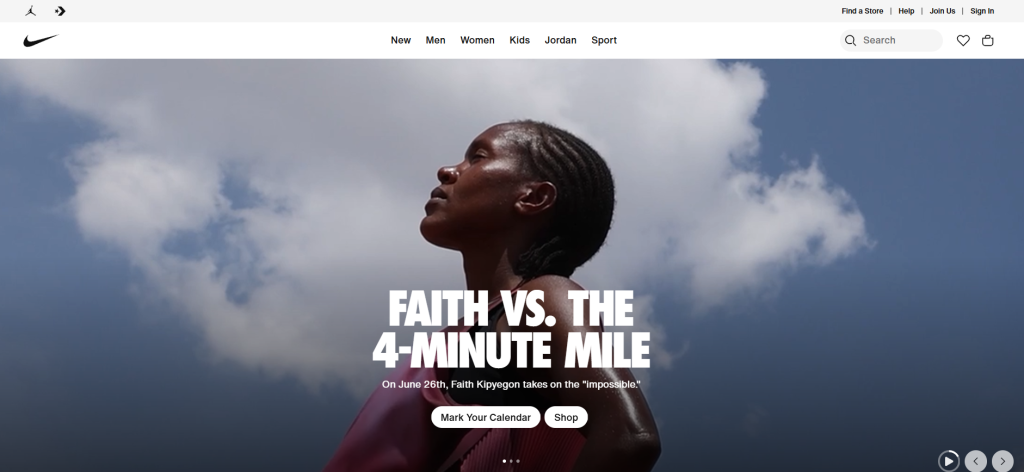The width and height of the screenshot is (1024, 472).
Task: Click the Sign In link
Action: [982, 11]
